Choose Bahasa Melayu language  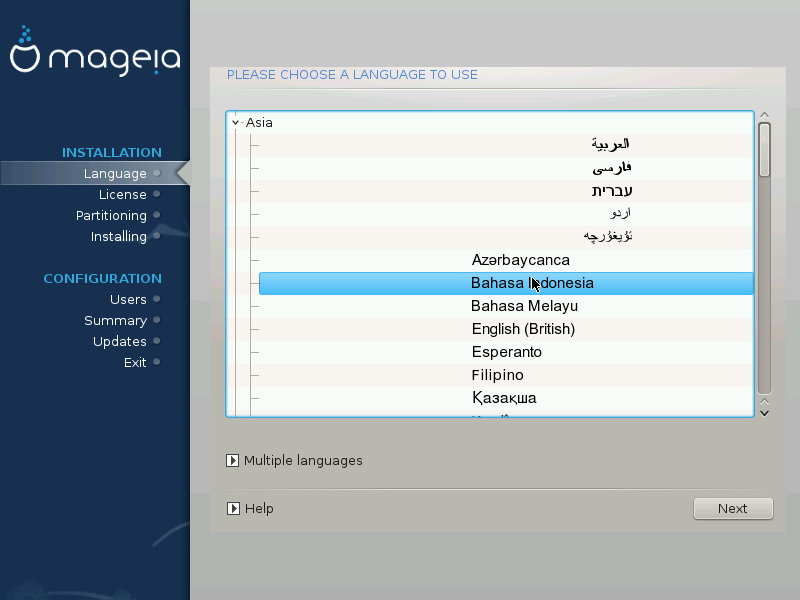point(524,306)
